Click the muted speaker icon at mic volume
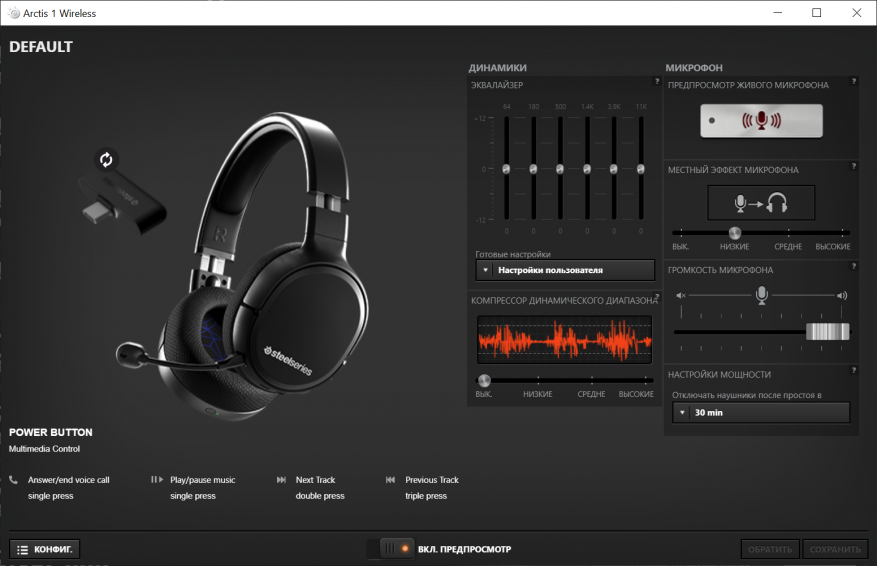 pos(681,295)
